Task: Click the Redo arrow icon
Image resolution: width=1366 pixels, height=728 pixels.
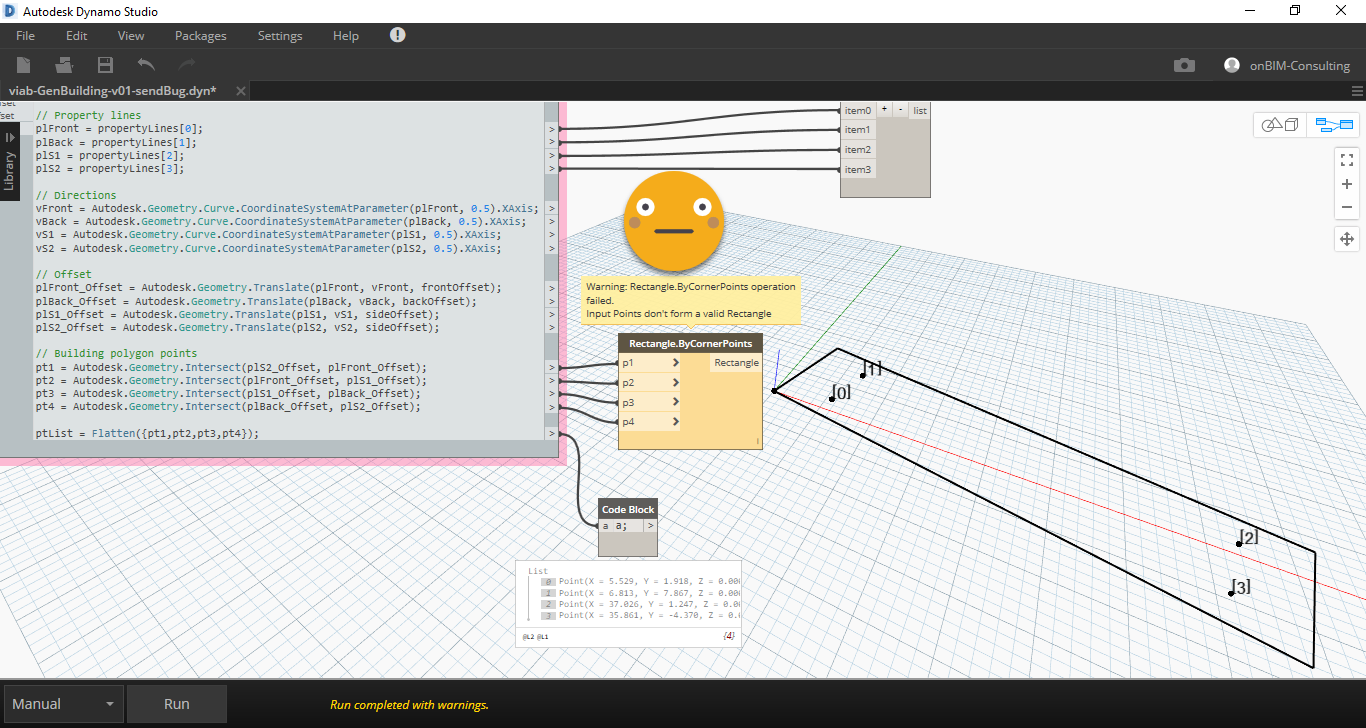Action: click(187, 65)
